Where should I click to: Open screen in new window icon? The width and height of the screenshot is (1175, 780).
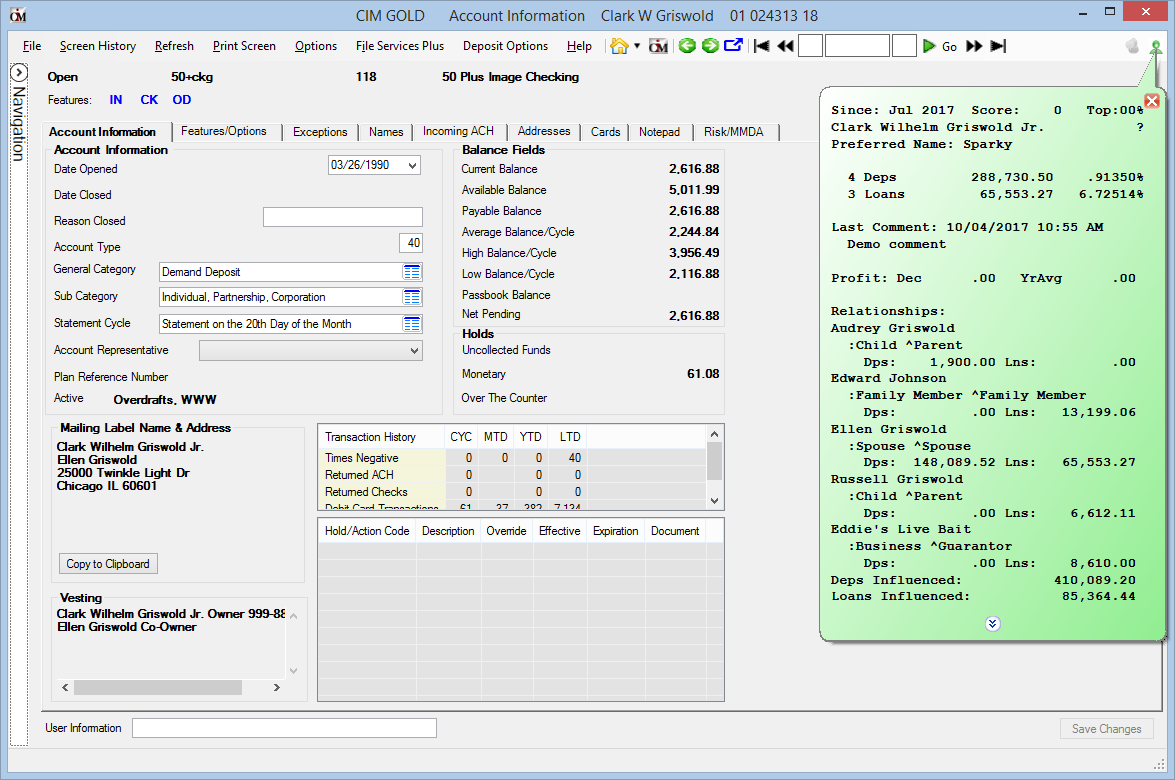[x=734, y=46]
